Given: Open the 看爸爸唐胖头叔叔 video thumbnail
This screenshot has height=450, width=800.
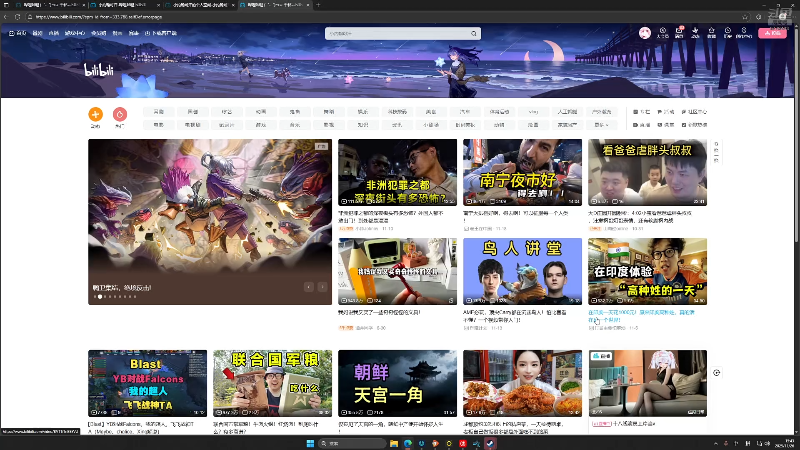Looking at the screenshot, I should point(647,172).
